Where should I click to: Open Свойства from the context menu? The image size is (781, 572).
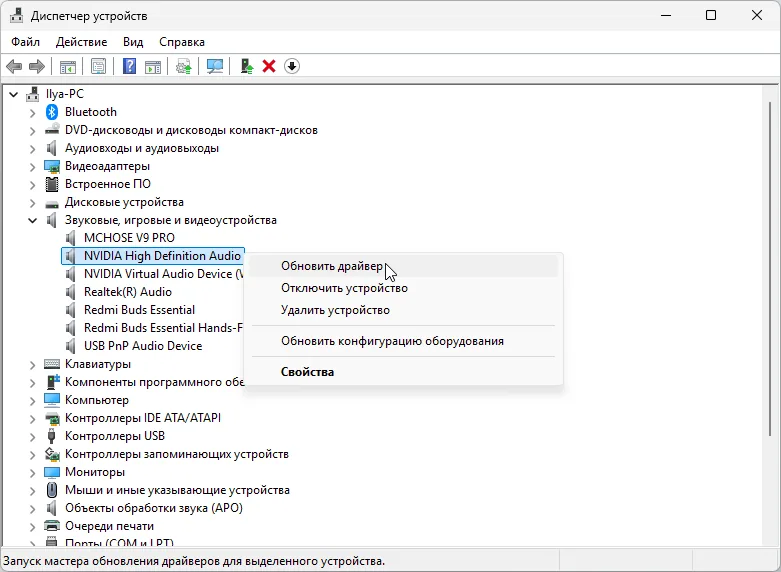coord(402,372)
